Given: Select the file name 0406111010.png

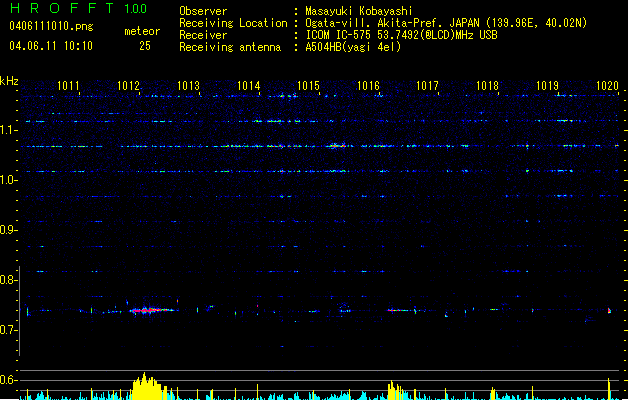Looking at the screenshot, I should point(51,26).
